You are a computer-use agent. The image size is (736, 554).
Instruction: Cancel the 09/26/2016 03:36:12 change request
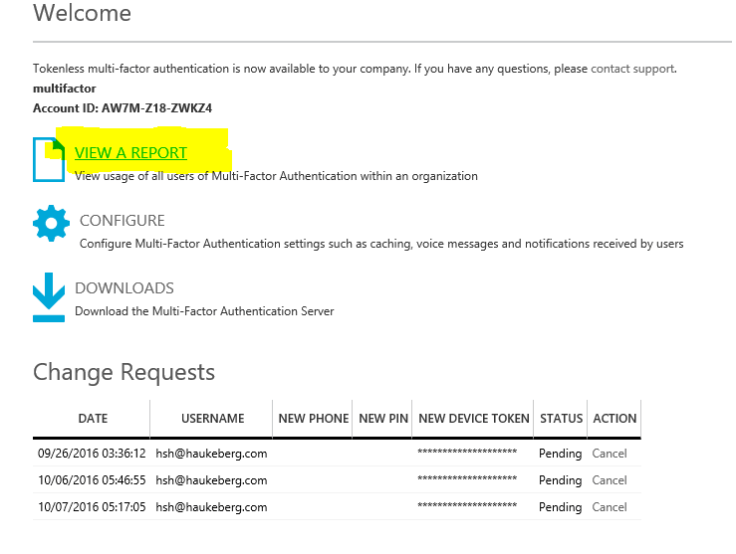[609, 454]
